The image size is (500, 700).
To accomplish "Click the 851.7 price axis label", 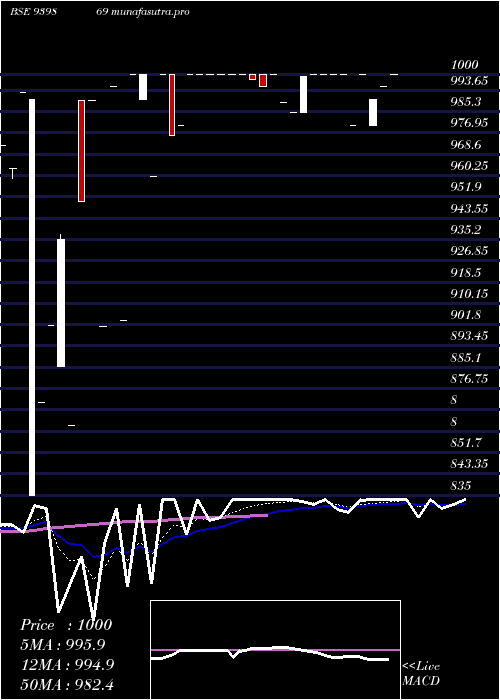I will (466, 443).
